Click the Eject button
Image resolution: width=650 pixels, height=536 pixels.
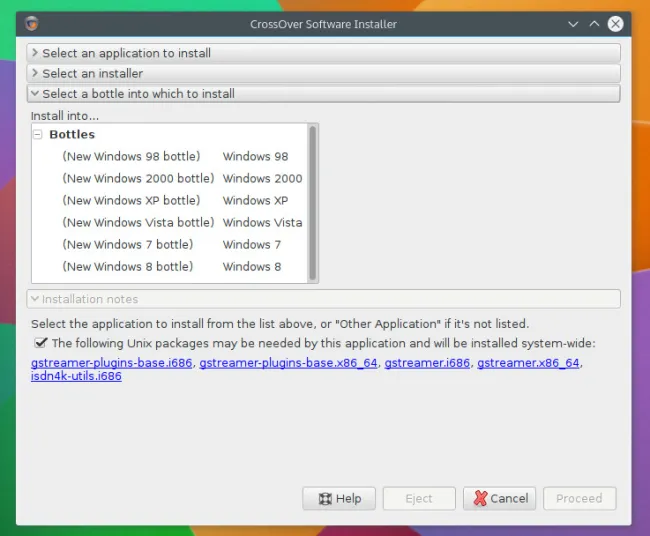(x=419, y=498)
